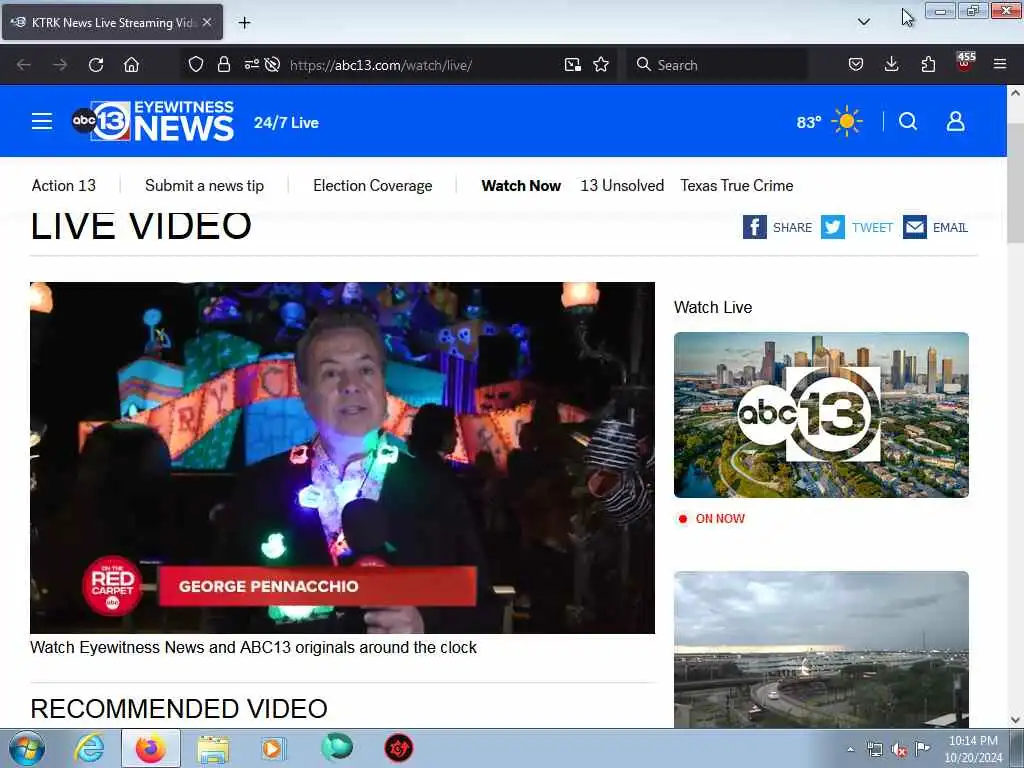Open site search magnifier in header

tap(908, 121)
